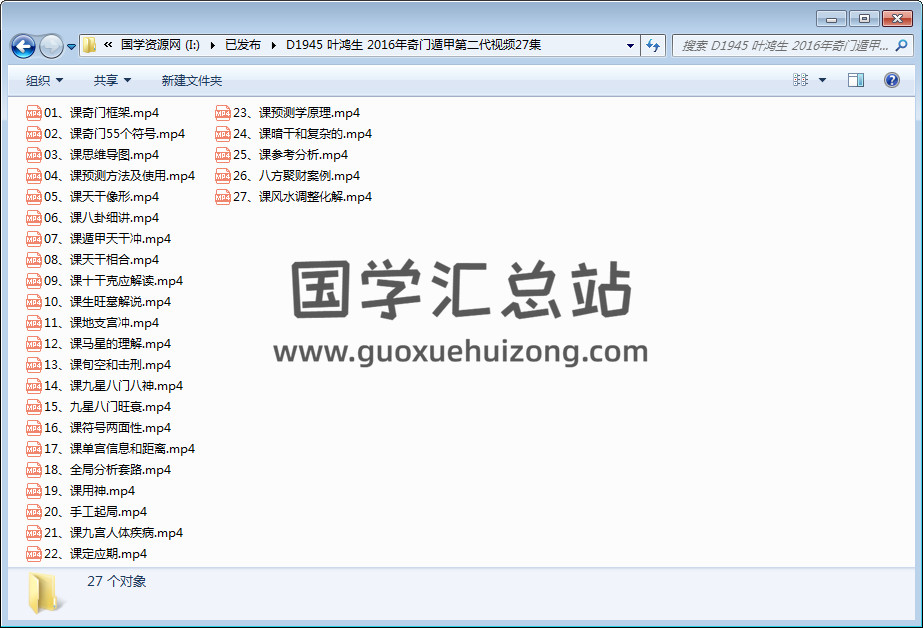923x628 pixels.
Task: Refresh the folder view
Action: click(653, 45)
